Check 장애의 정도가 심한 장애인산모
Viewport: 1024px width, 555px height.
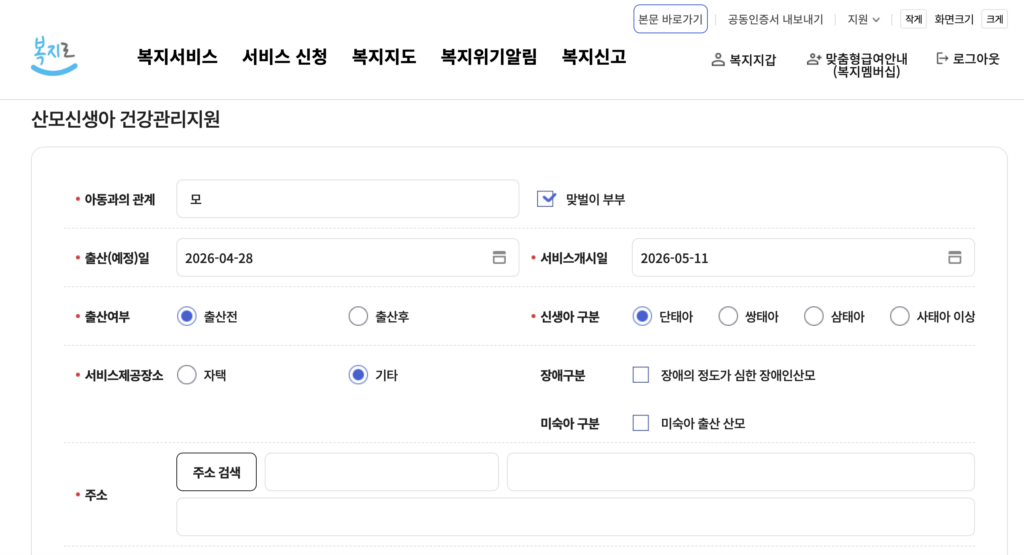click(x=641, y=375)
